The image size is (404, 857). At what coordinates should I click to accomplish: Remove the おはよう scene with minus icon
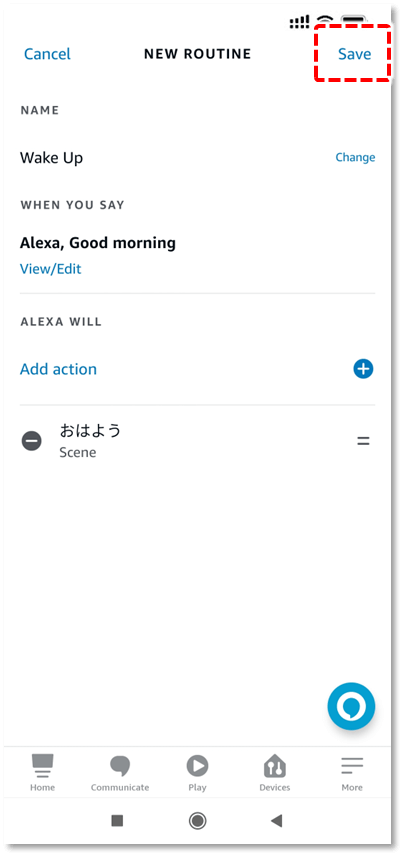[x=32, y=441]
